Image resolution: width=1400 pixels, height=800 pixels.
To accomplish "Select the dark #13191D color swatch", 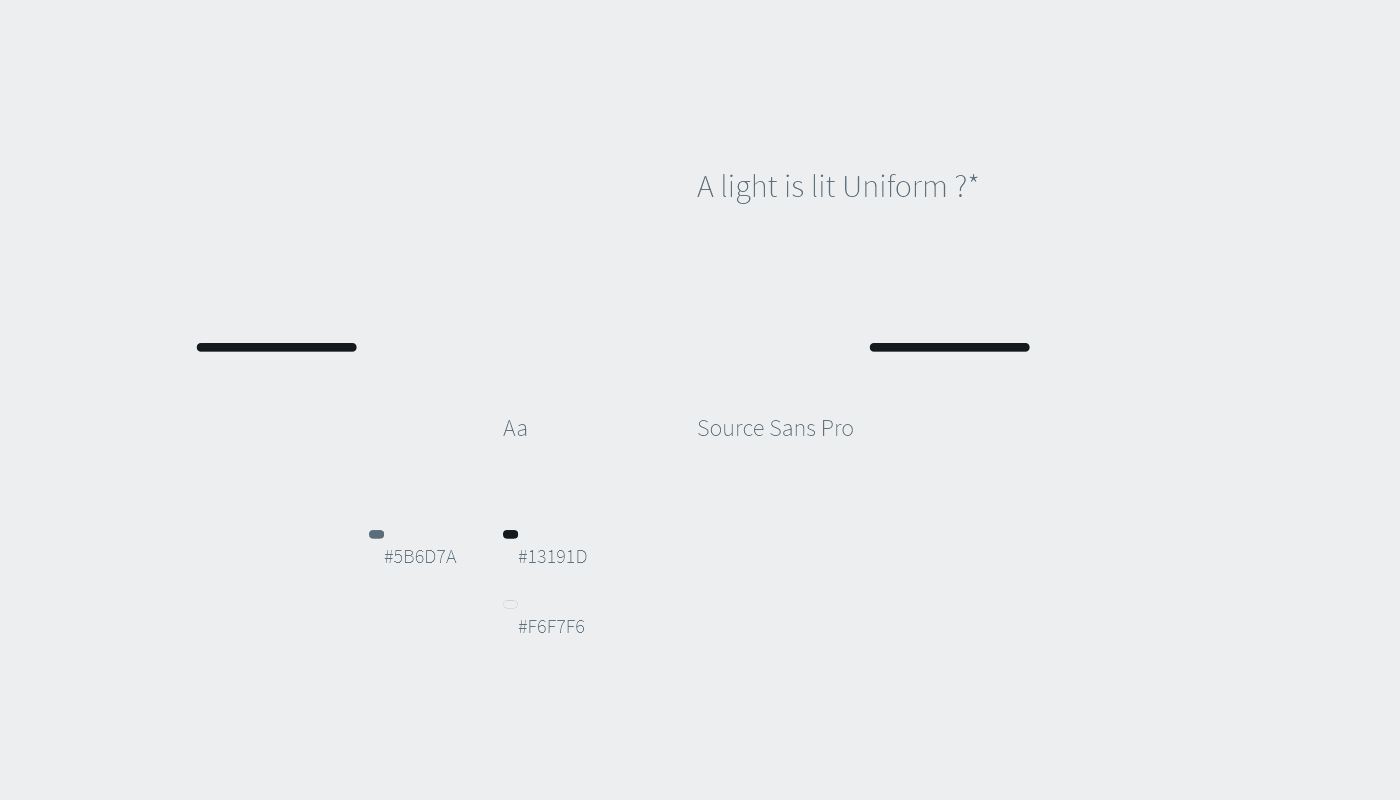I will click(510, 535).
